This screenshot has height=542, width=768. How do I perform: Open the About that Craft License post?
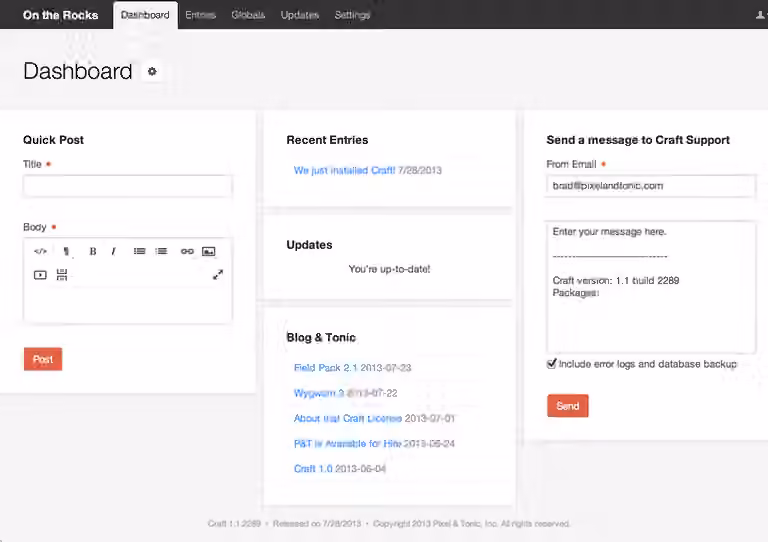[x=348, y=418]
